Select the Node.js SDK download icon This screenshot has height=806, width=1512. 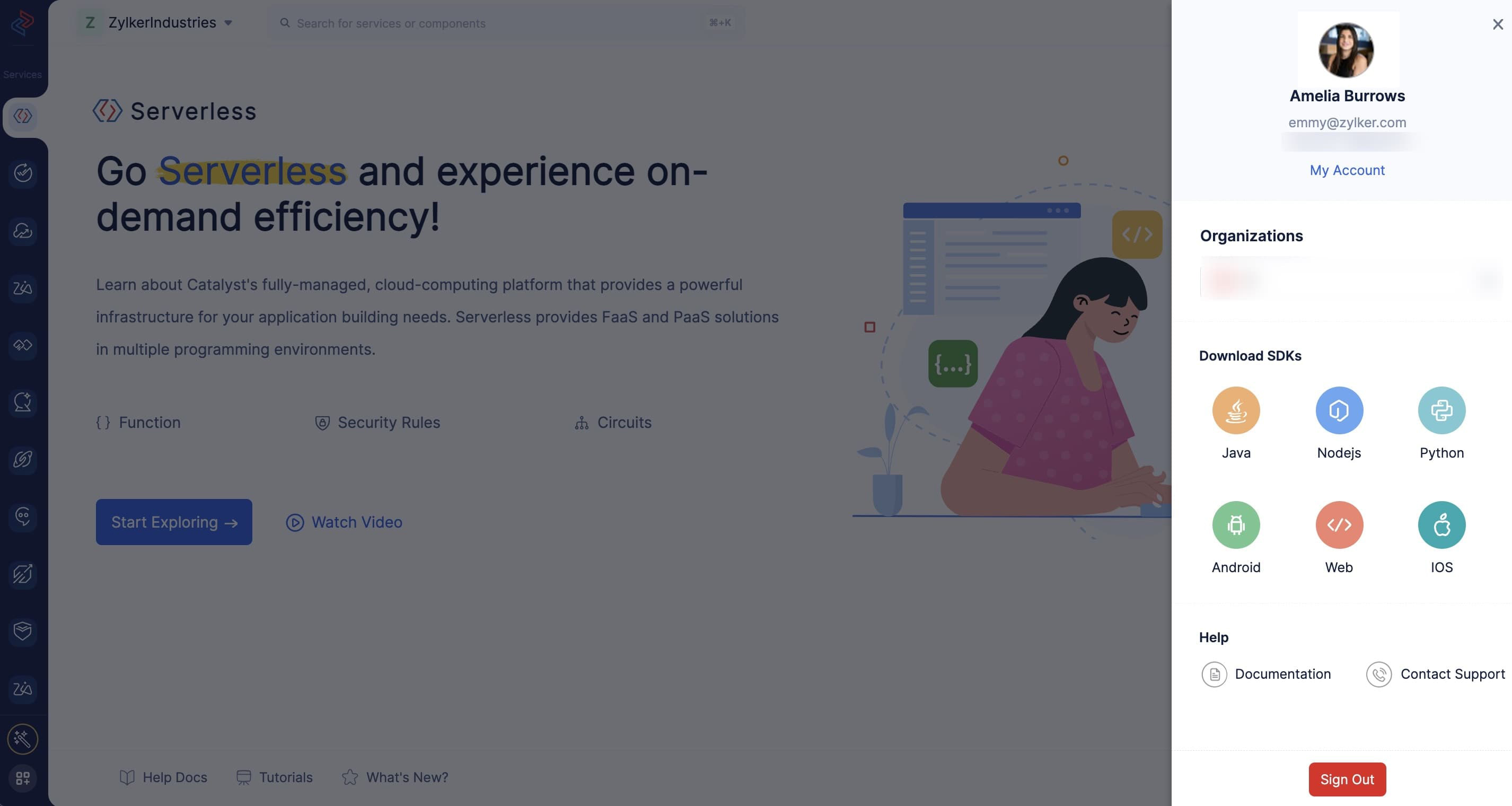[1339, 410]
